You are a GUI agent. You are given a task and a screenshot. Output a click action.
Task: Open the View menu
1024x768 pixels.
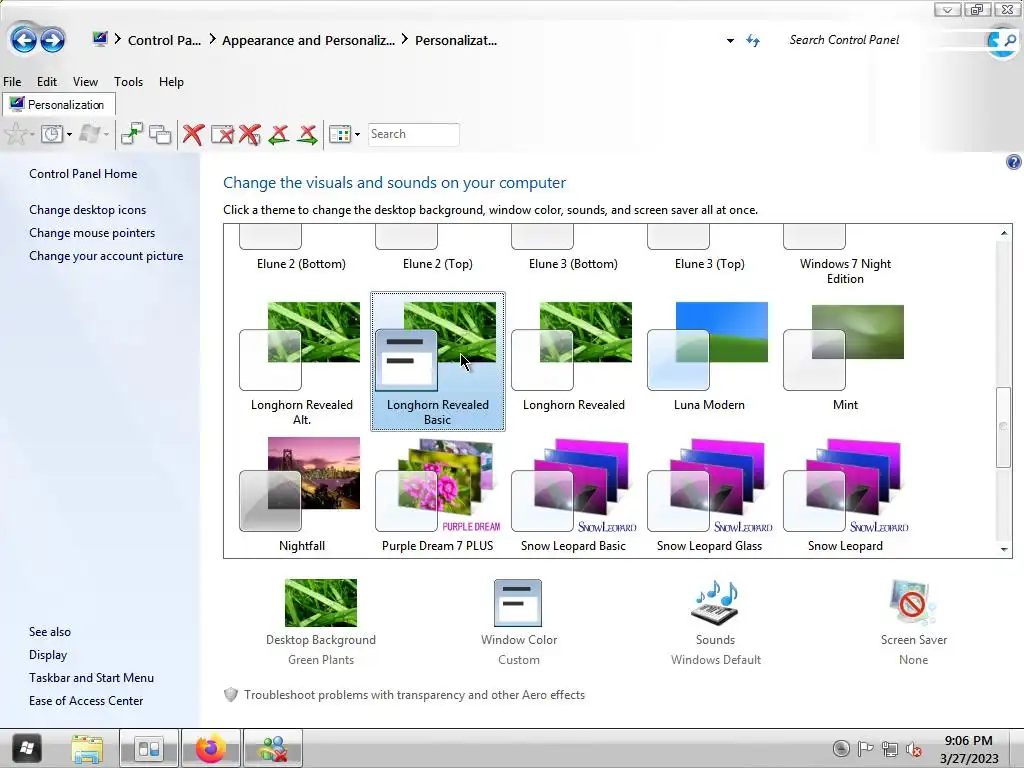85,82
